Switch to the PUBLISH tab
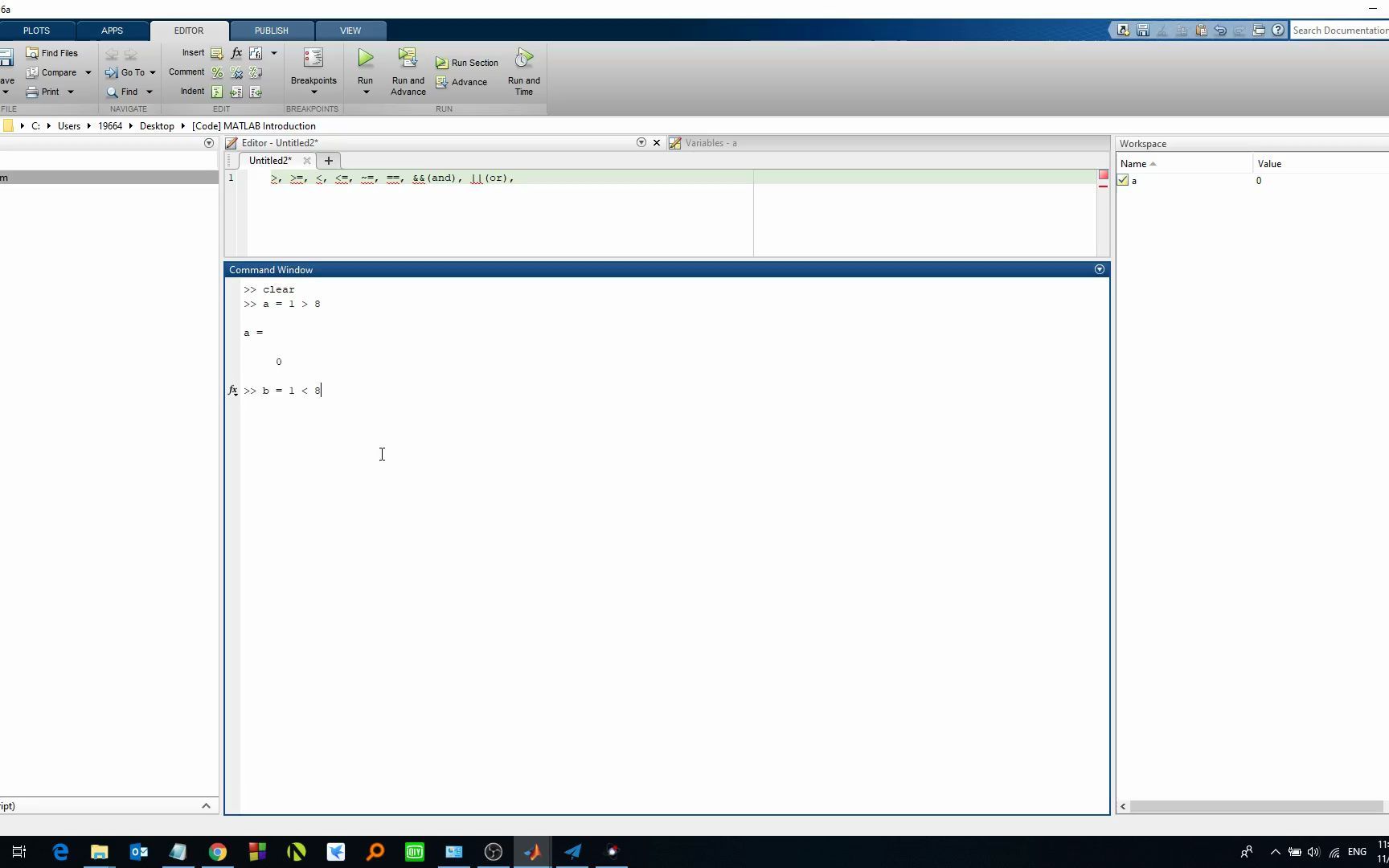This screenshot has height=868, width=1389. (x=271, y=31)
